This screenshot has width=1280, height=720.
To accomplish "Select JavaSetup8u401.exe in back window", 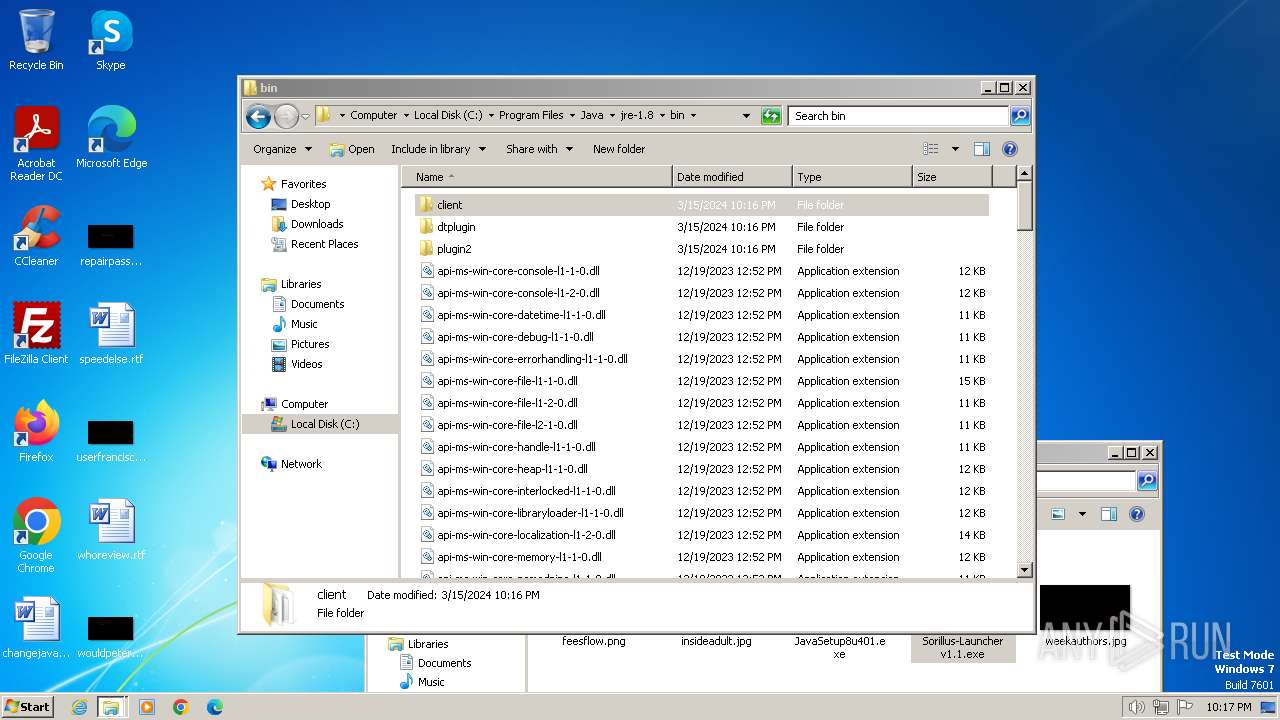I will coord(839,647).
